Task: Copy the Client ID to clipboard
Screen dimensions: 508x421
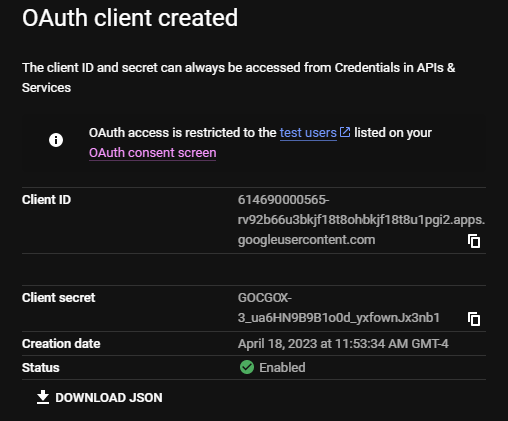Action: (474, 241)
